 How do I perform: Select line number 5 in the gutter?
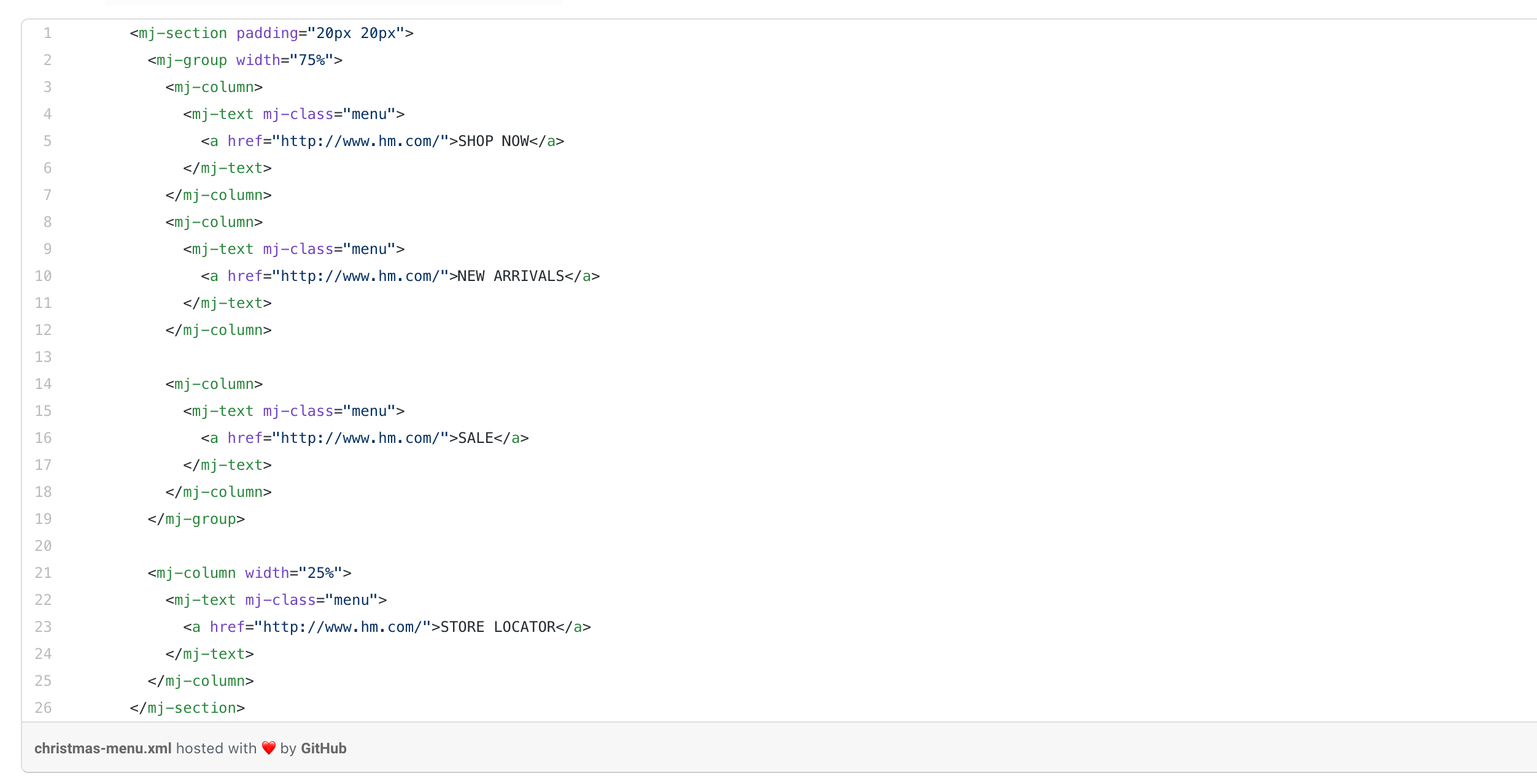tap(47, 141)
